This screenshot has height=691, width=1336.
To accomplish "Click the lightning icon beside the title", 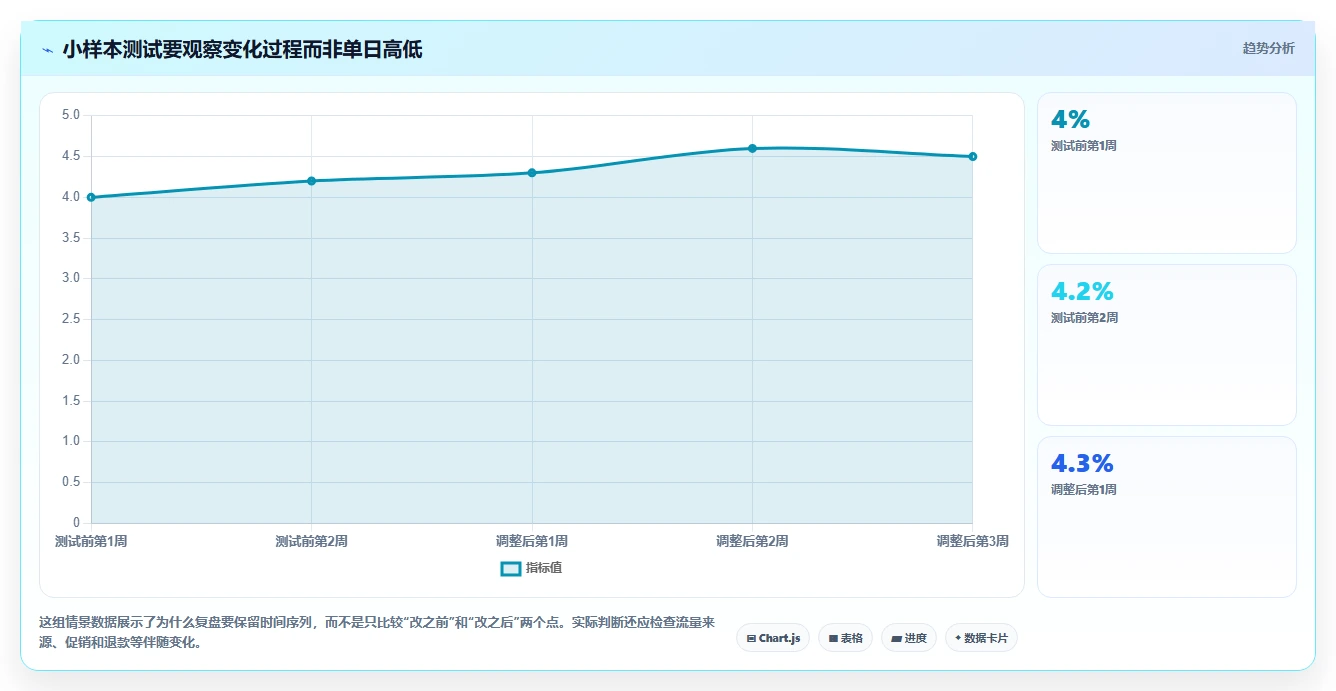I will pos(48,50).
